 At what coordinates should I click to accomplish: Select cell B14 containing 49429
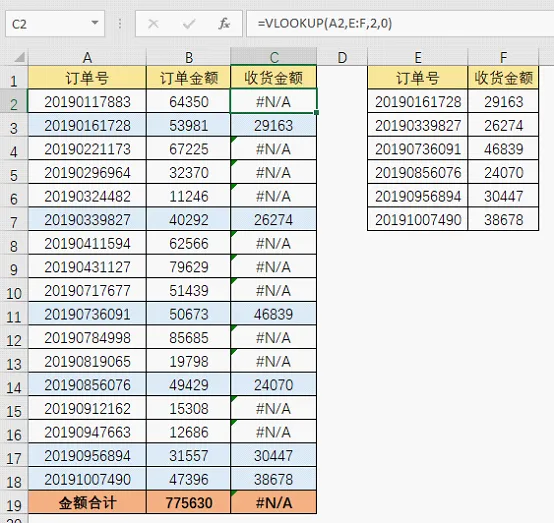pyautogui.click(x=189, y=384)
